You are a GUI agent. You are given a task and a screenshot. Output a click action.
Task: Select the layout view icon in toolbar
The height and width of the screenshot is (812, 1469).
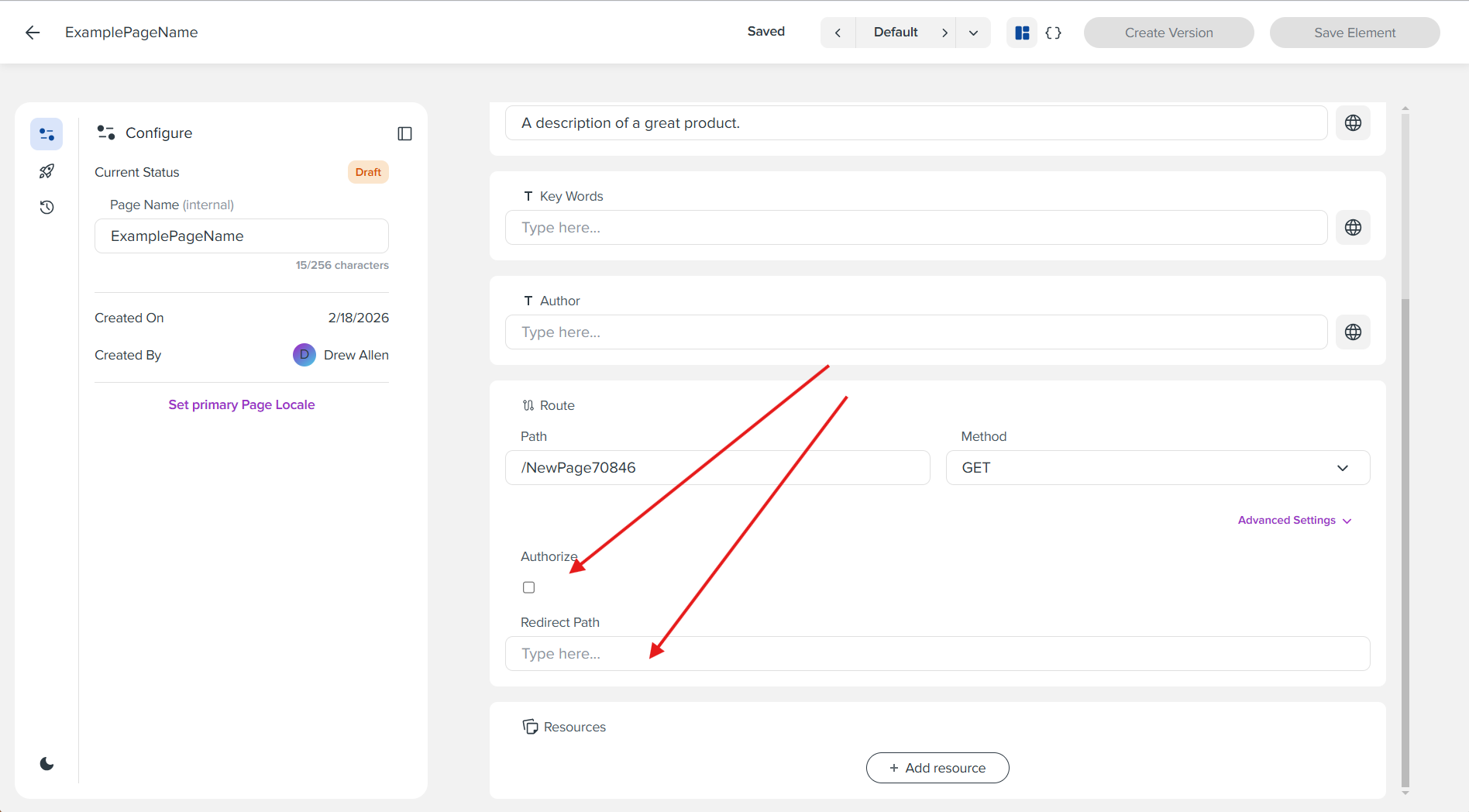click(x=1021, y=32)
